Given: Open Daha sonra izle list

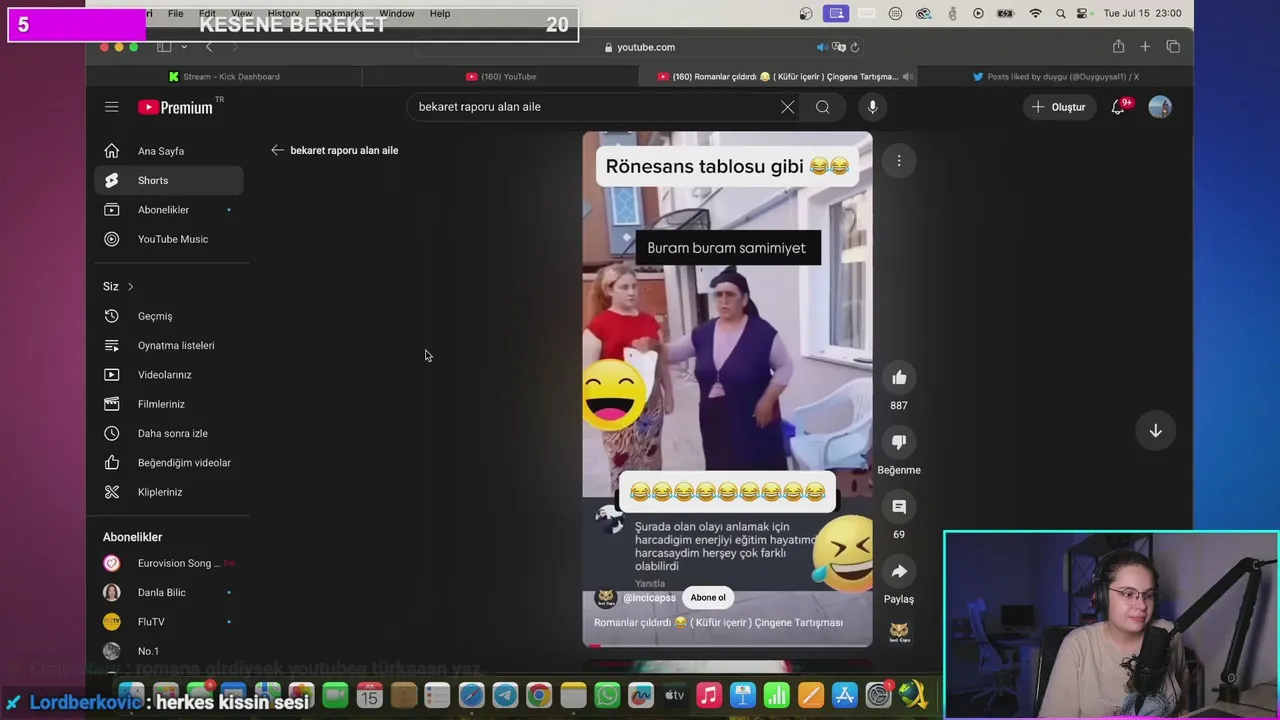Looking at the screenshot, I should pos(169,433).
